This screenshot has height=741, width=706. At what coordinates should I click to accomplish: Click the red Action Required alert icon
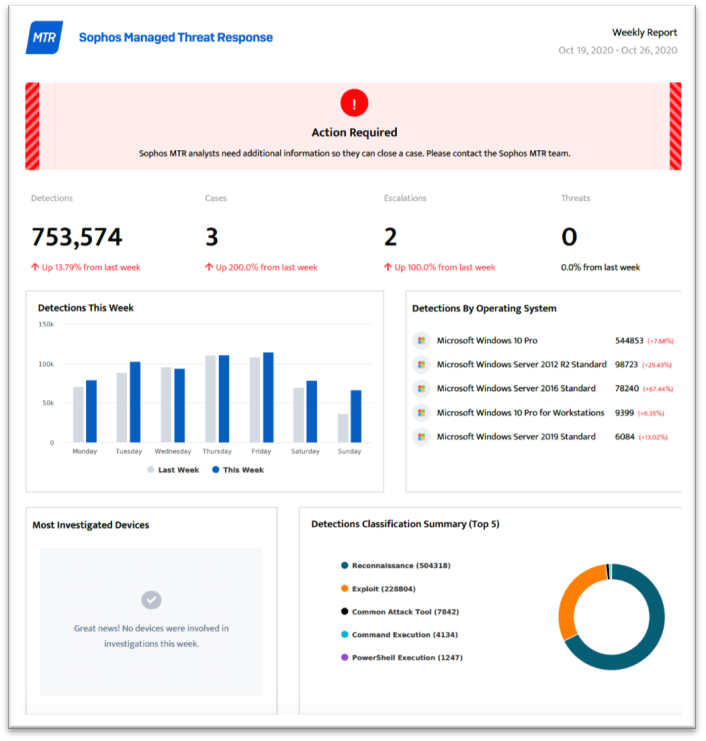354,103
